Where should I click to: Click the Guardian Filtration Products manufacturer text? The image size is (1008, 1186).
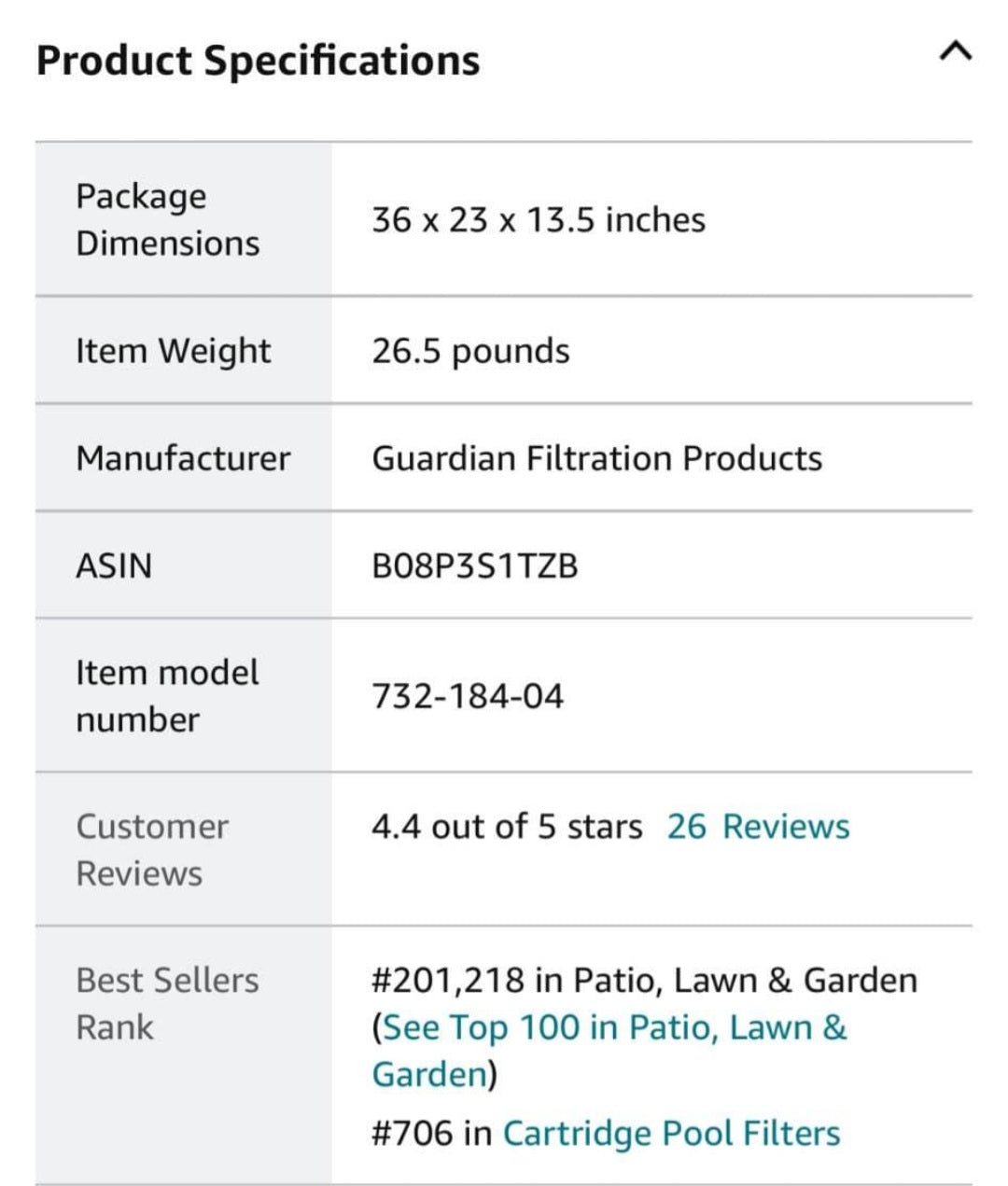click(596, 459)
